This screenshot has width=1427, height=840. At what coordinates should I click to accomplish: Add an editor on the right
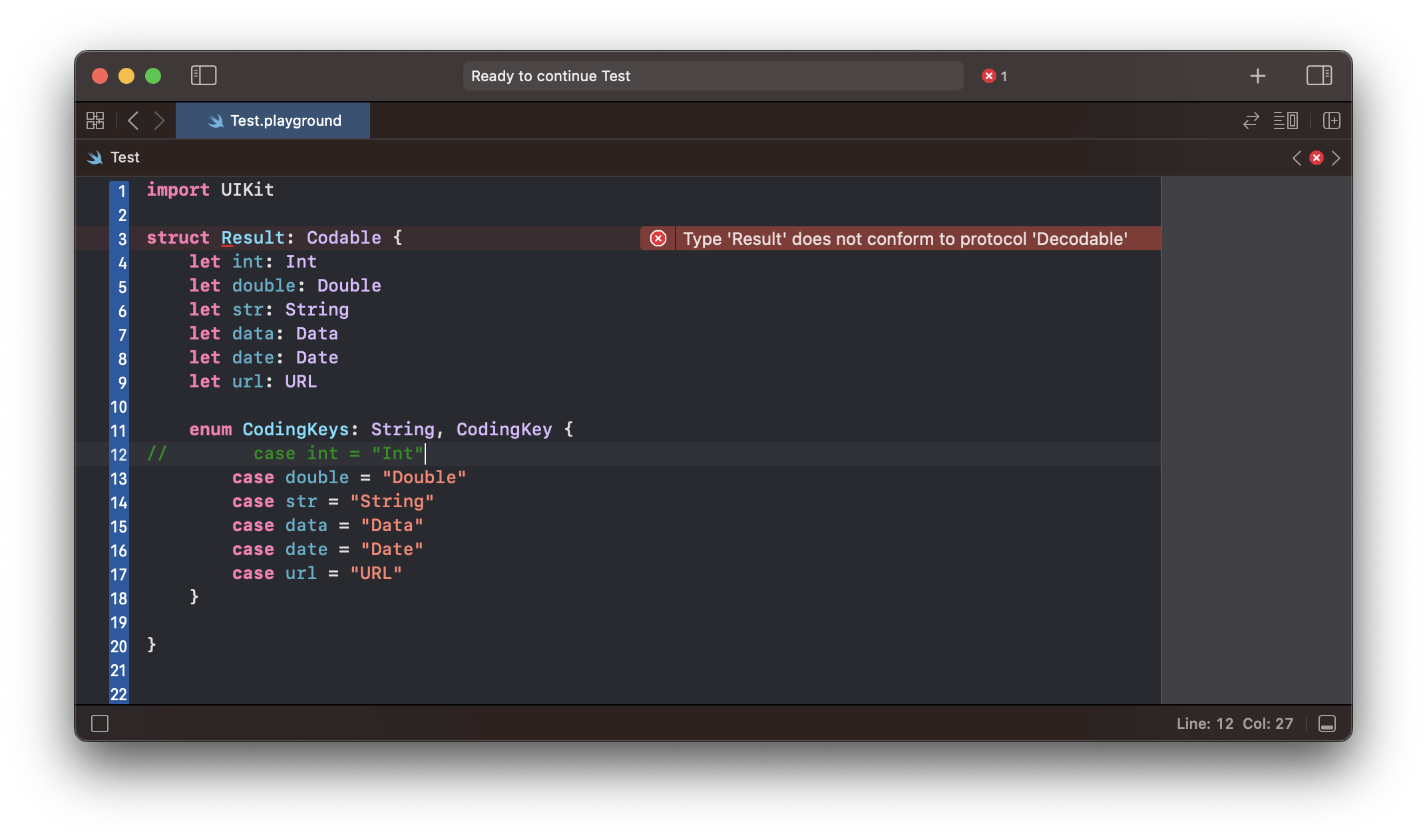[1332, 120]
